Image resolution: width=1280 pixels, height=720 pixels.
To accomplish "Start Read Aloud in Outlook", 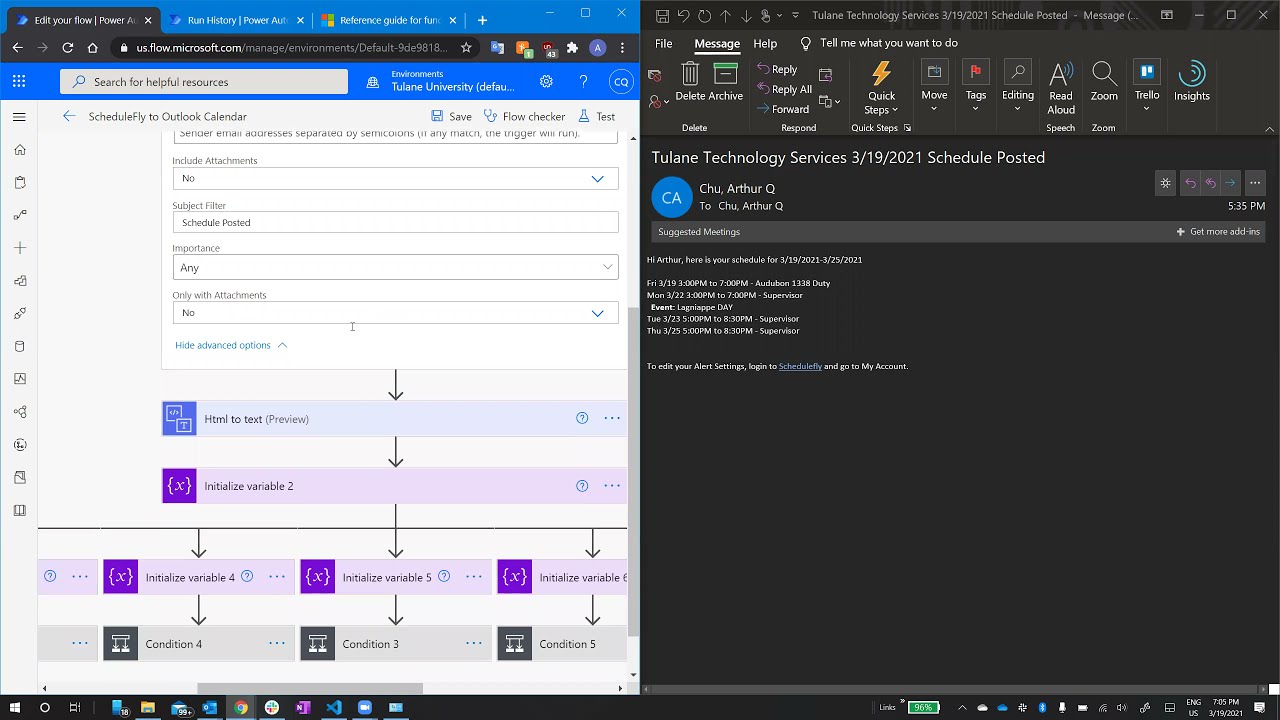I will point(1061,89).
